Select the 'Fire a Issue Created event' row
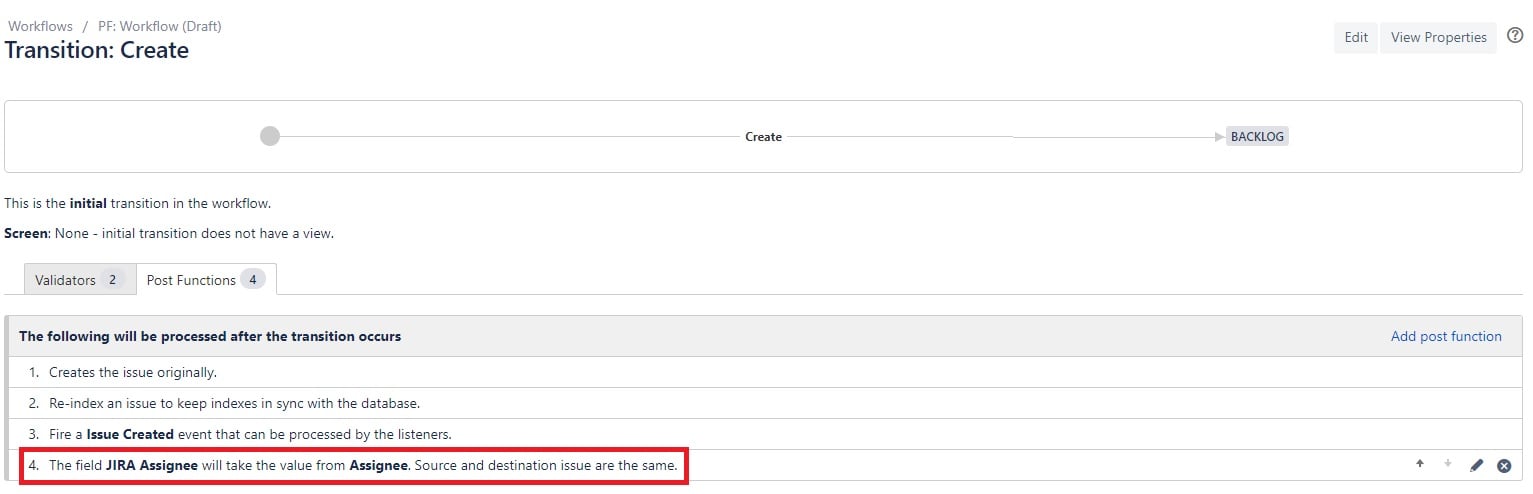 pyautogui.click(x=766, y=434)
